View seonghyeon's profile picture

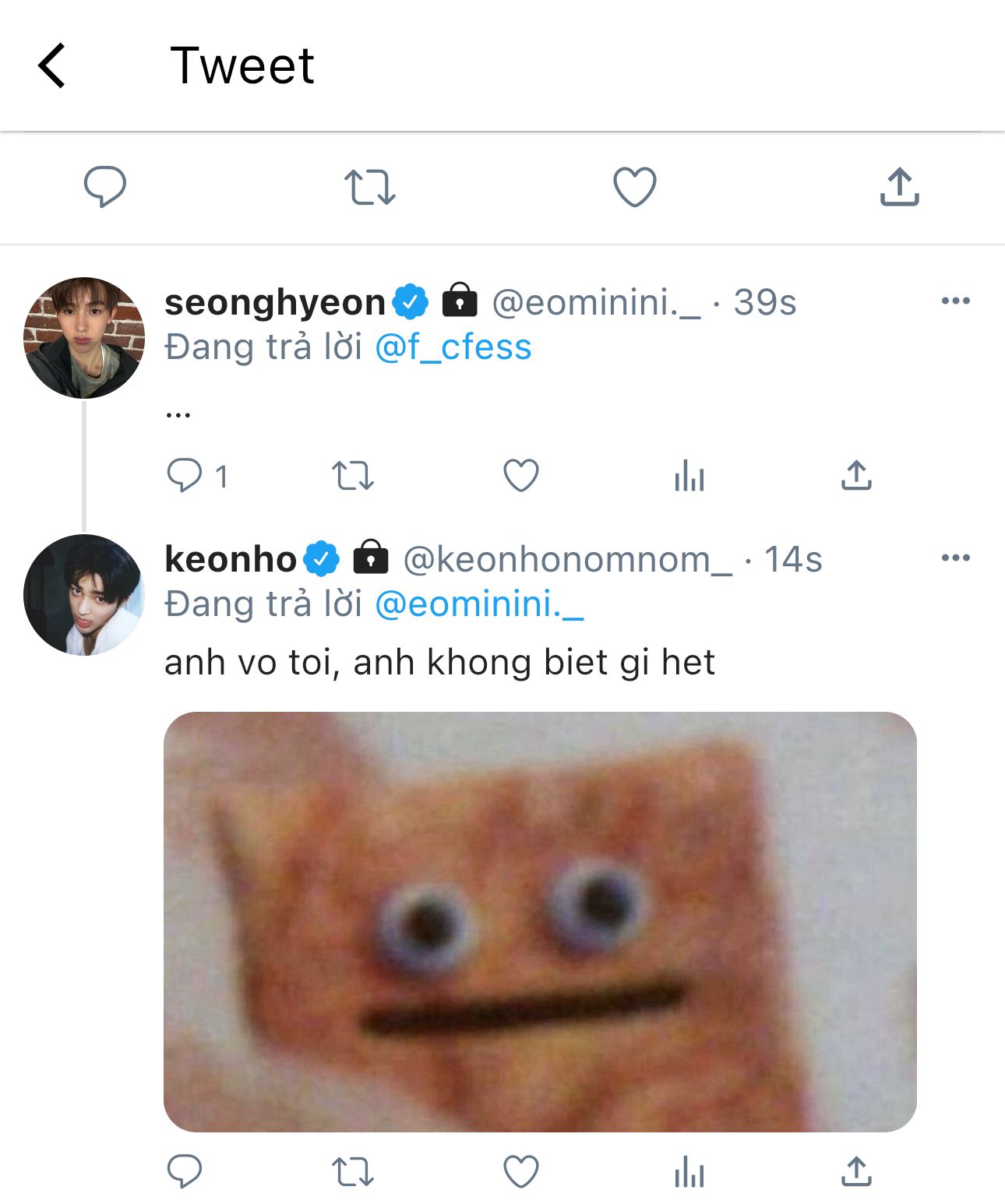tap(84, 338)
